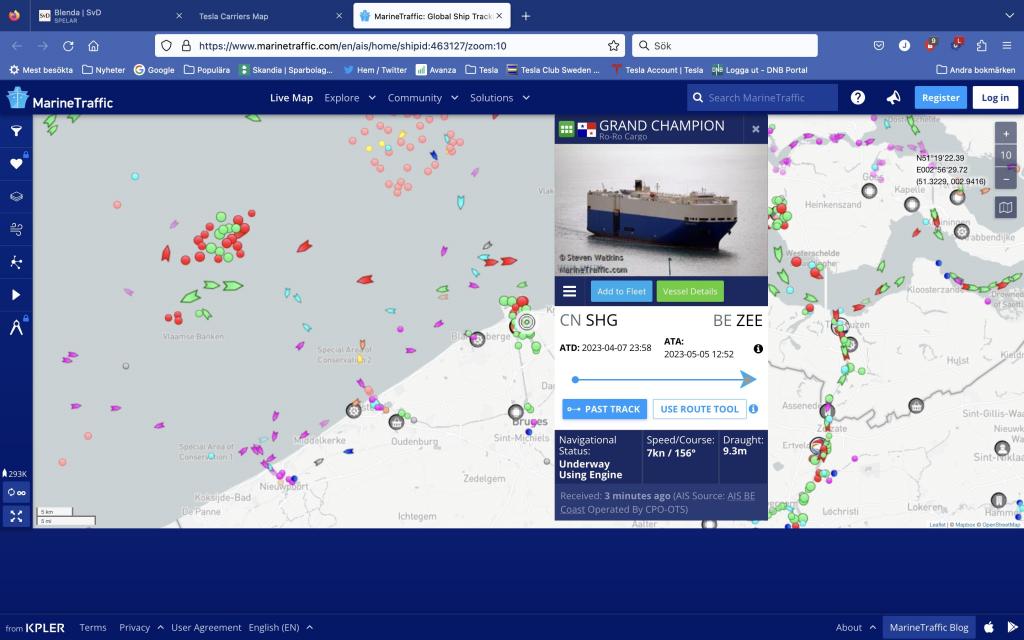Open Andra bokmärken bookmarks folder
Image resolution: width=1024 pixels, height=640 pixels.
click(x=975, y=70)
